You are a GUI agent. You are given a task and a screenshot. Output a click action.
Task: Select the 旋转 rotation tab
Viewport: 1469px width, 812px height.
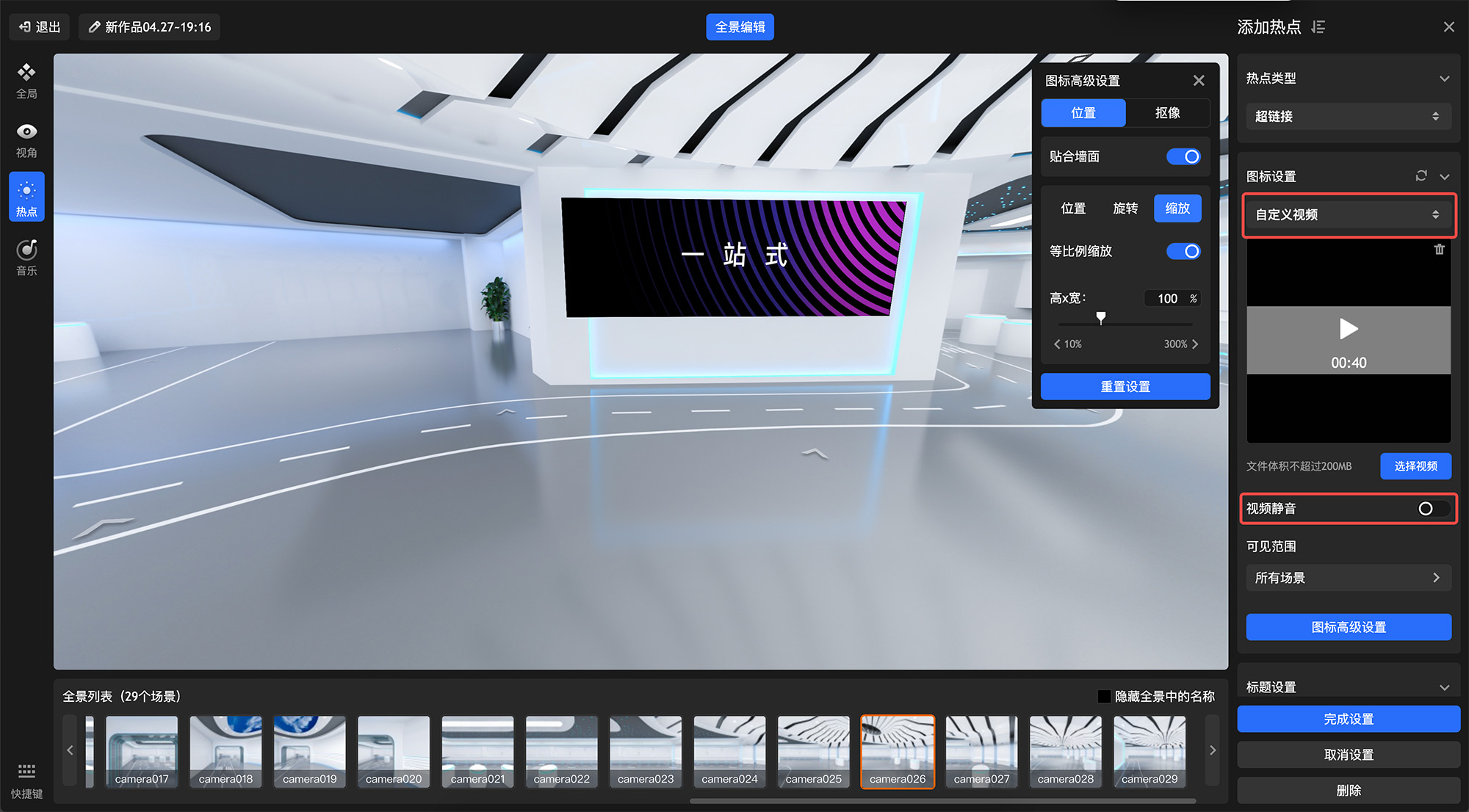point(1125,209)
